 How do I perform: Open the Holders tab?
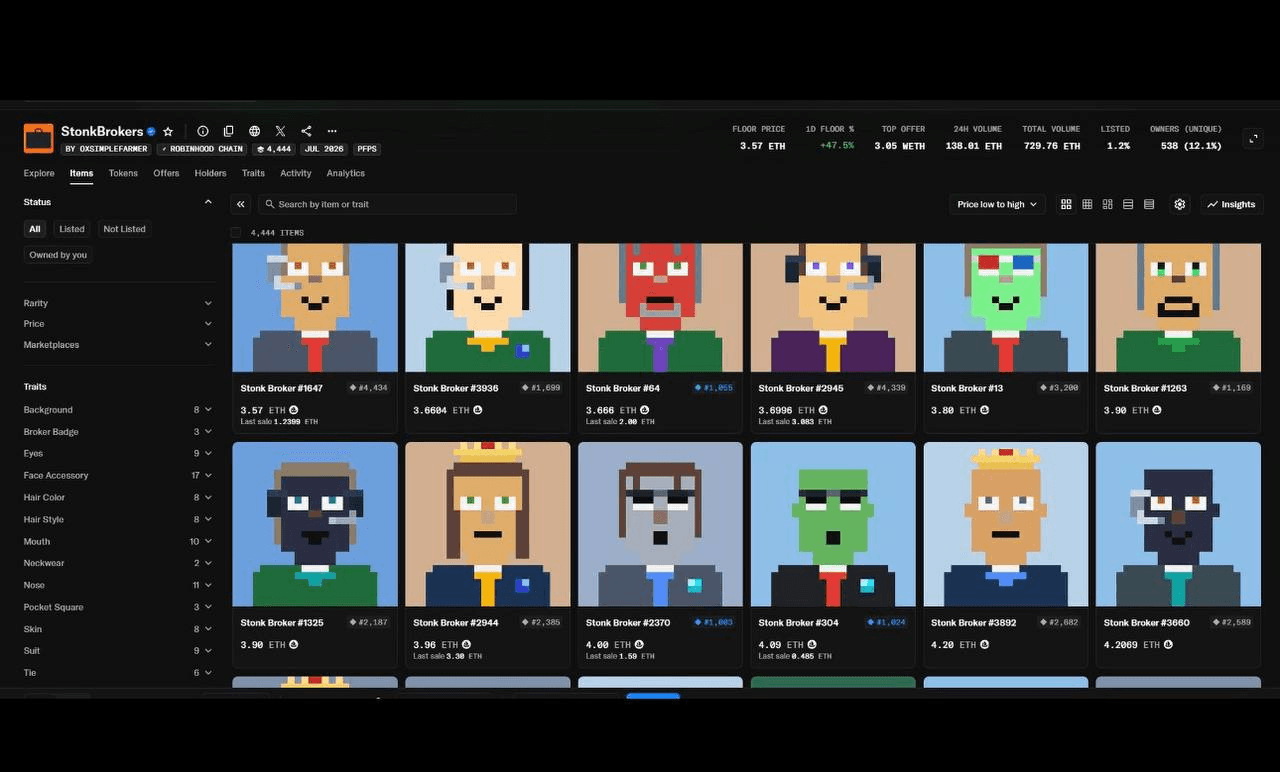pyautogui.click(x=210, y=173)
